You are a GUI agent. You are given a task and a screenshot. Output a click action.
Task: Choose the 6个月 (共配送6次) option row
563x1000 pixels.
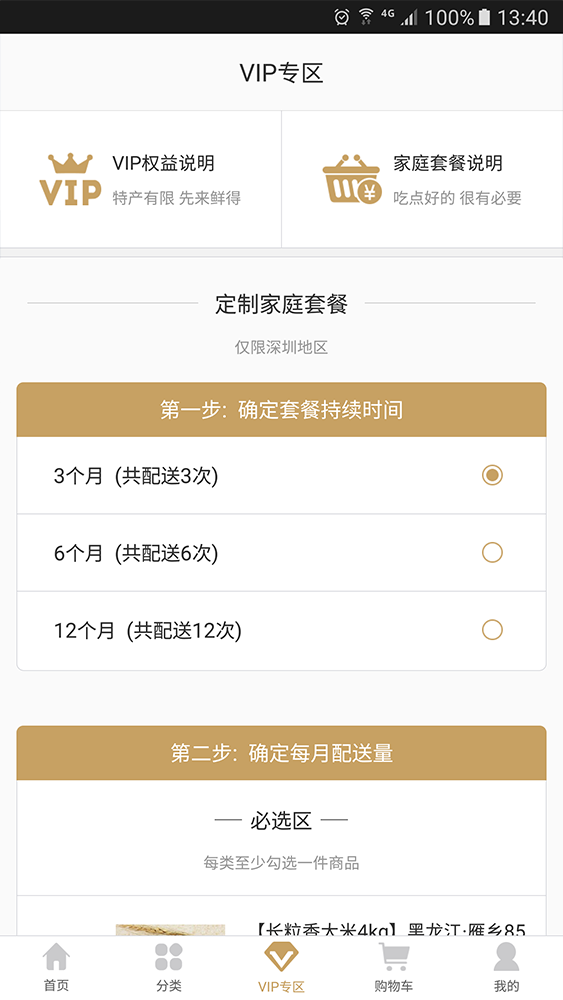click(281, 553)
